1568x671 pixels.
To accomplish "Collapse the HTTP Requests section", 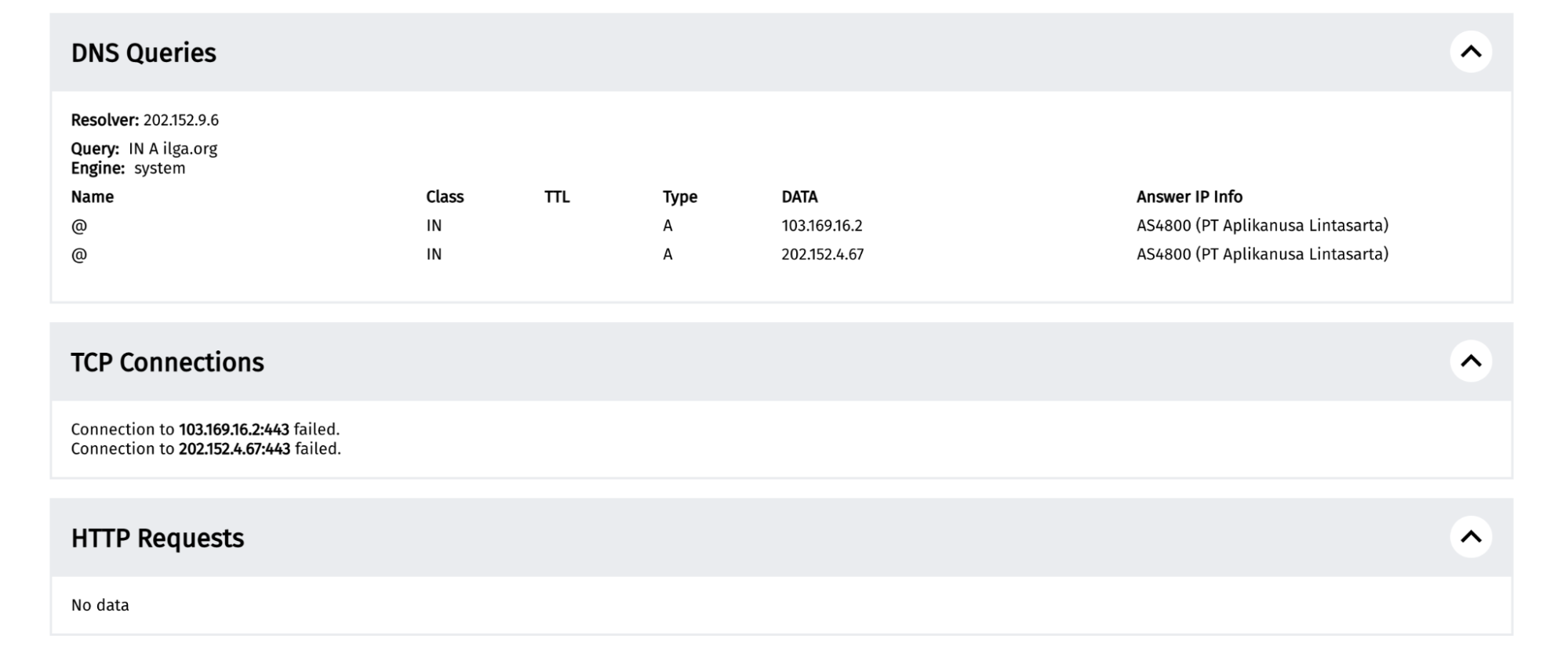I will pos(1471,537).
